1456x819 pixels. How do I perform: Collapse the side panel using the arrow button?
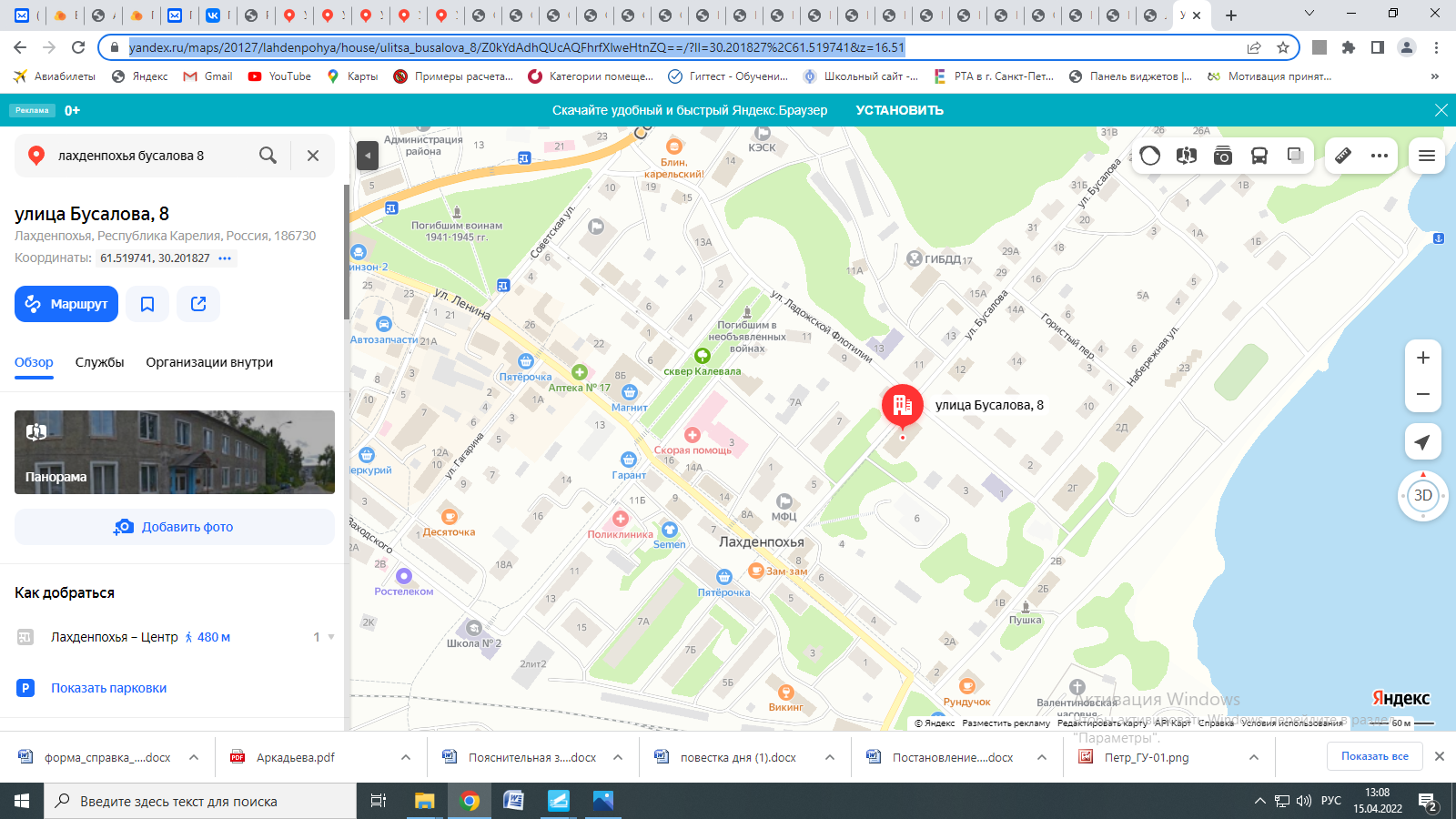point(367,156)
